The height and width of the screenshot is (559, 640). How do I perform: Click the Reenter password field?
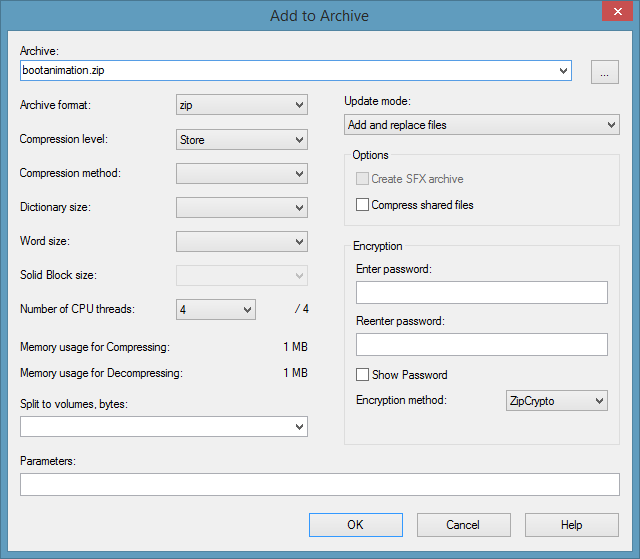tap(481, 344)
